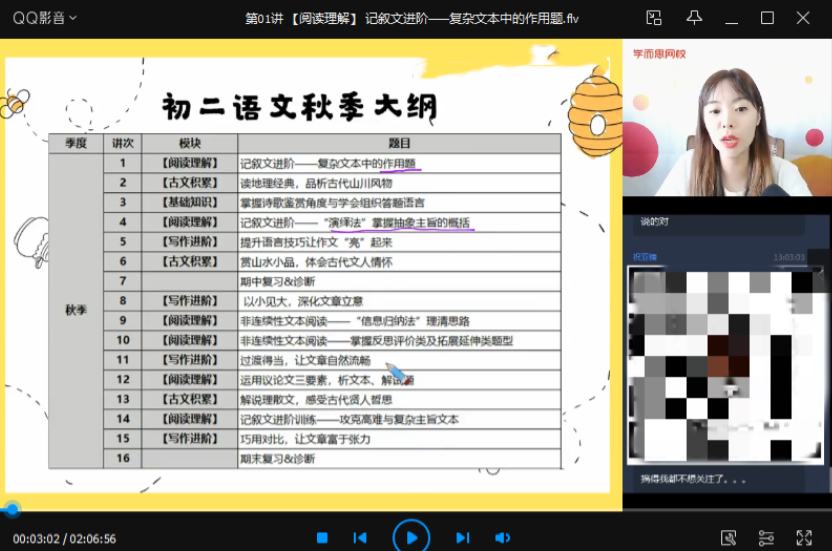
Task: Pin the player window on top
Action: (x=694, y=17)
